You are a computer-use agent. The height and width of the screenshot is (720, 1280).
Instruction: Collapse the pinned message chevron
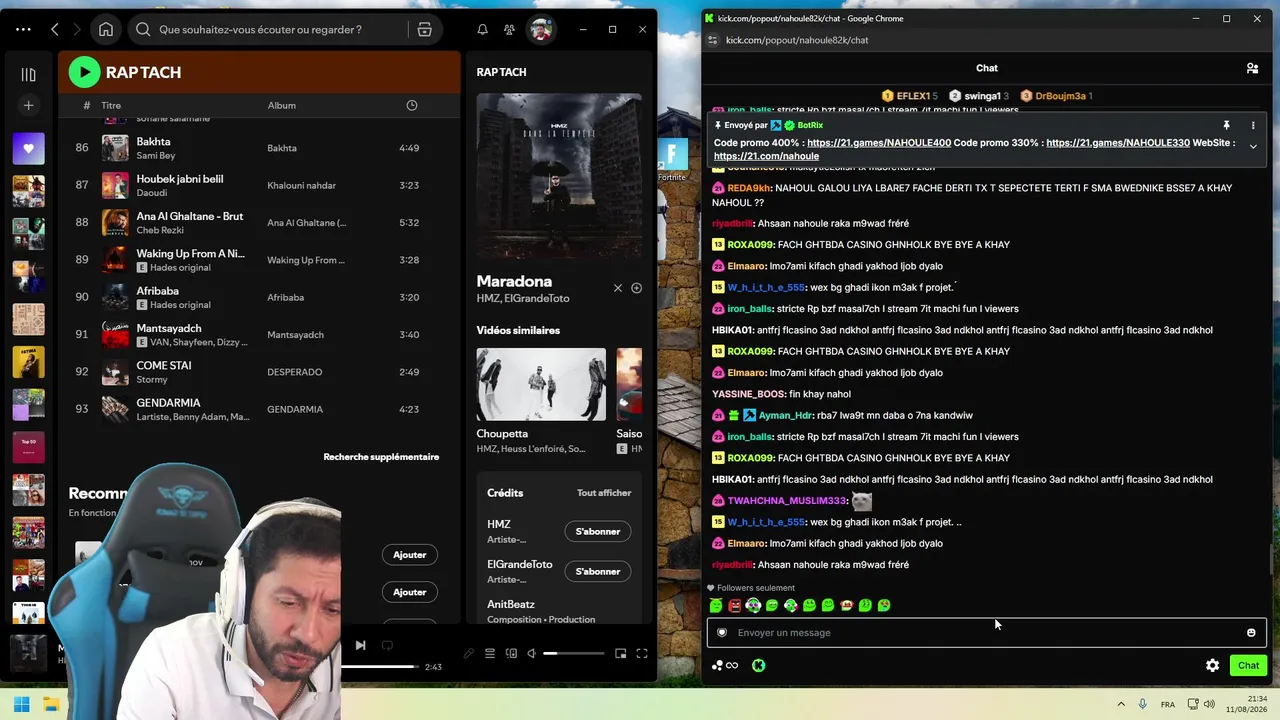pyautogui.click(x=1253, y=146)
